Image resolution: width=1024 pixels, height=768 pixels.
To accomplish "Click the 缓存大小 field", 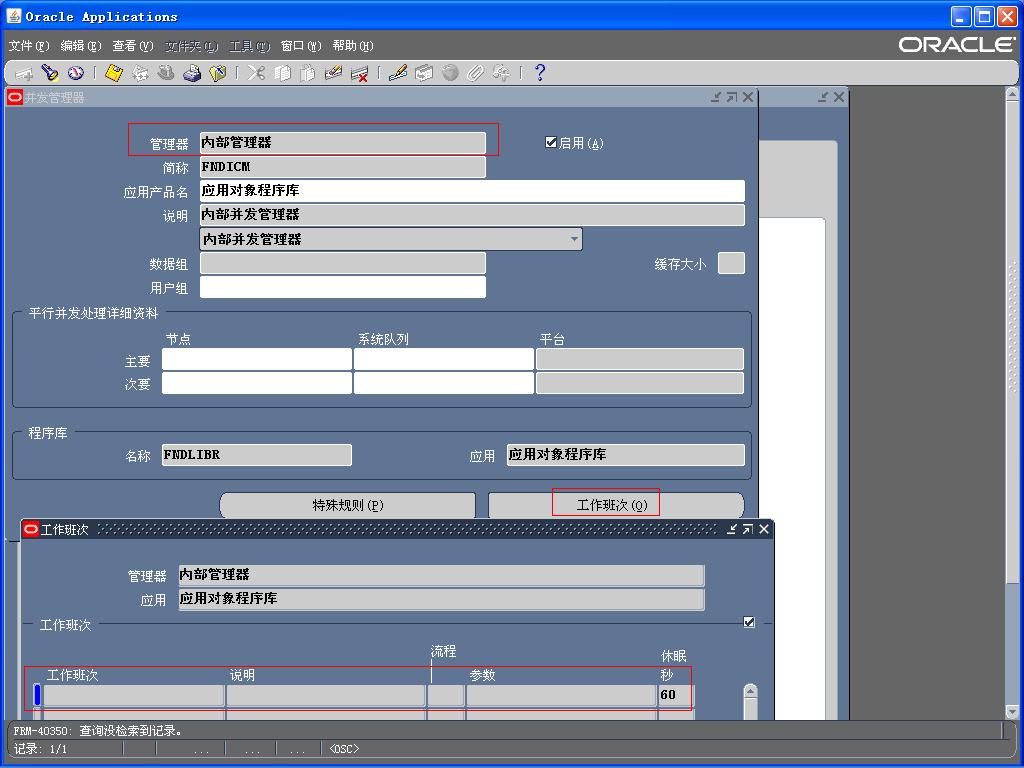I will click(731, 263).
